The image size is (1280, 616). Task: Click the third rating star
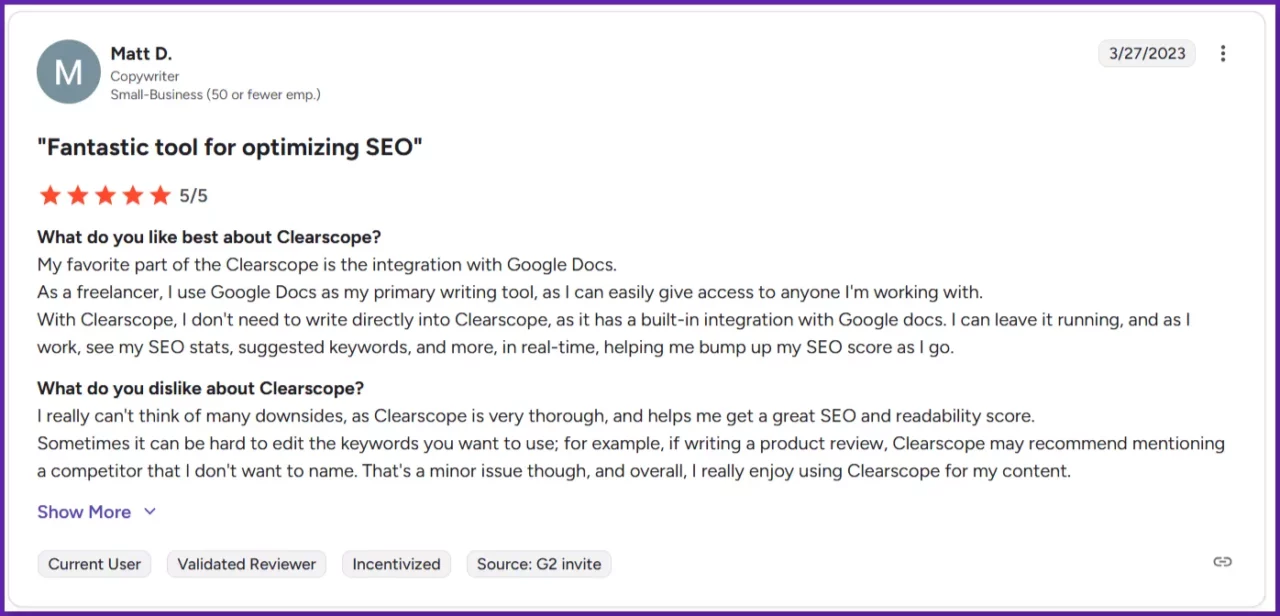105,196
